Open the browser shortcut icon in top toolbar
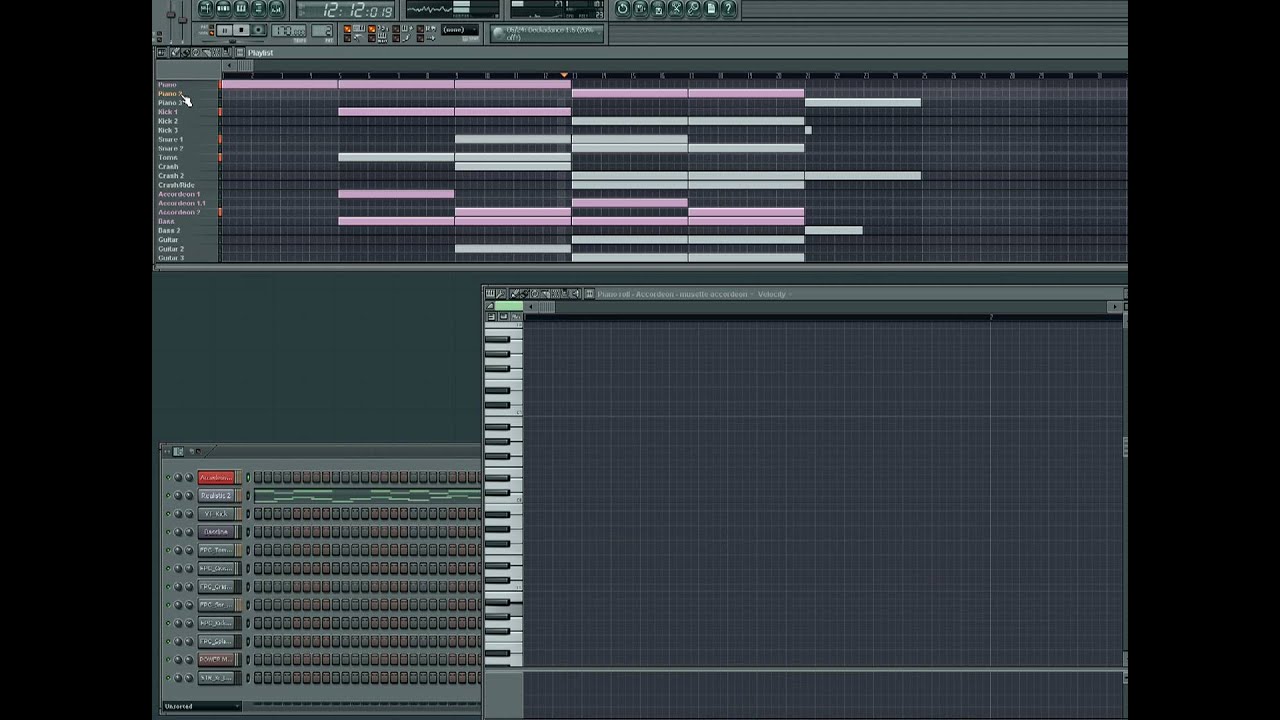Image resolution: width=1280 pixels, height=720 pixels. 259,8
